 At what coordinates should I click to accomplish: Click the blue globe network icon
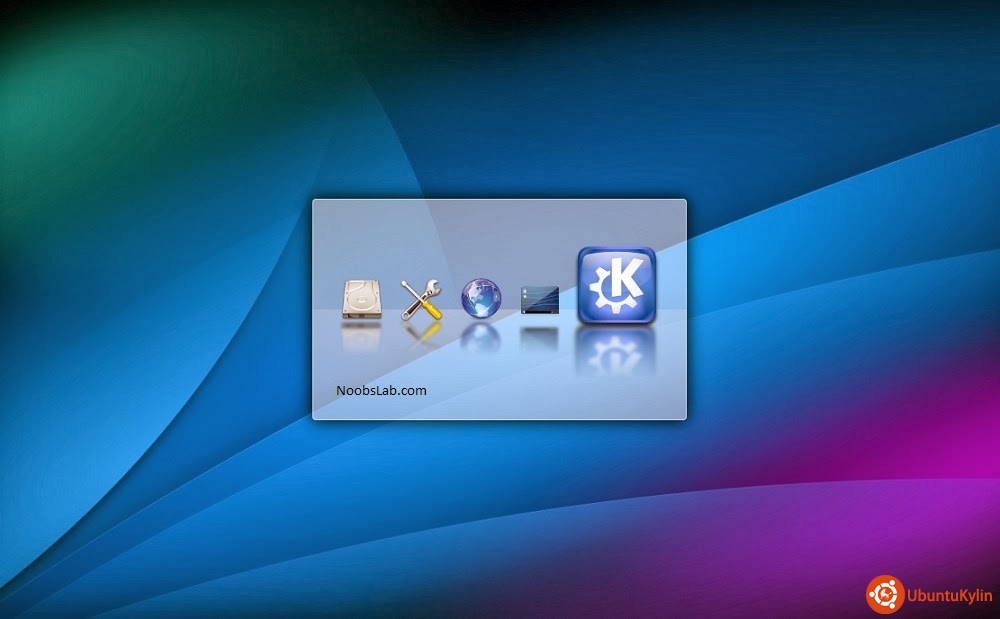480,298
